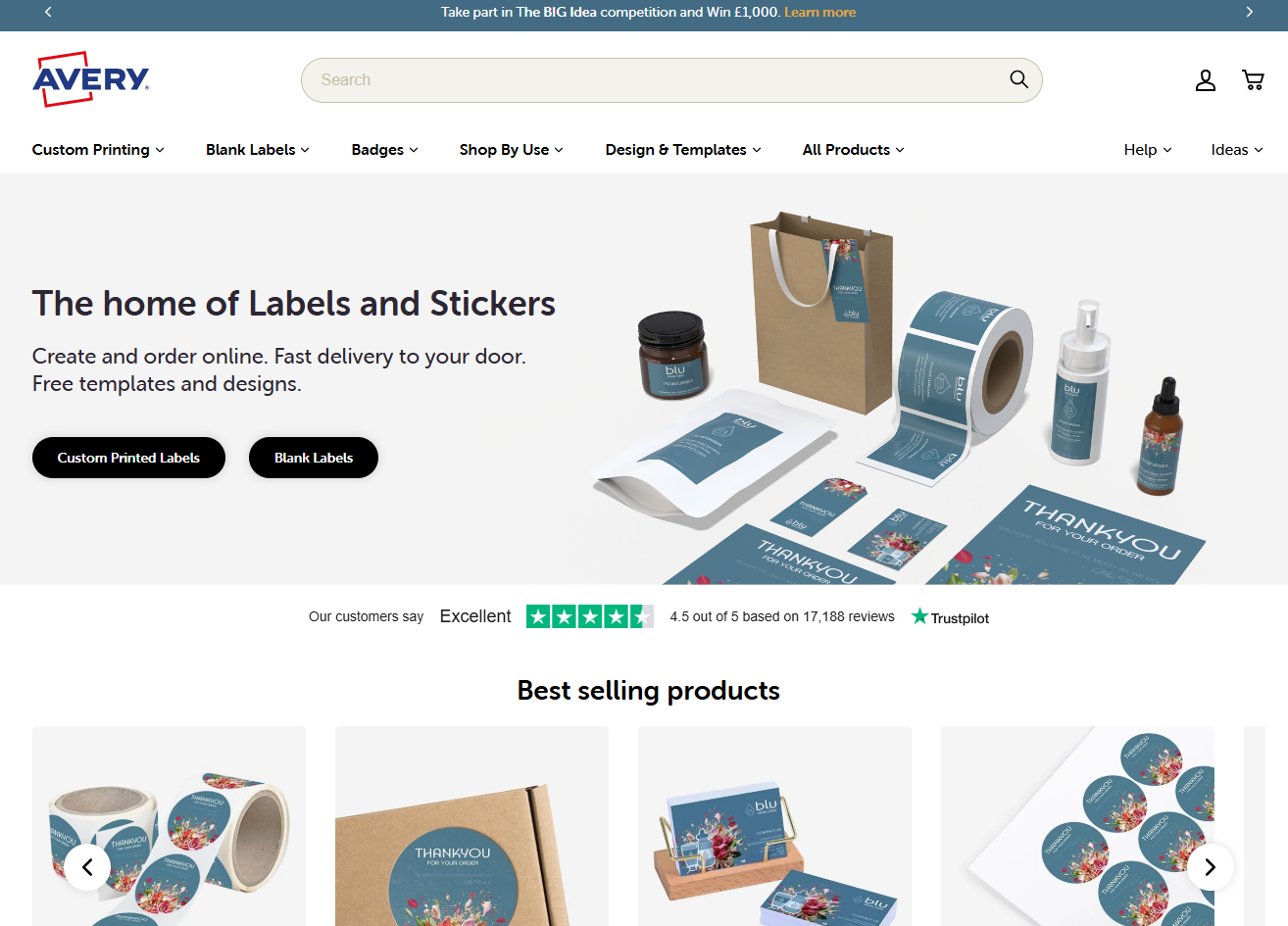Click the Trustpilot star rating
Viewport: 1288px width, 926px height.
coord(590,616)
